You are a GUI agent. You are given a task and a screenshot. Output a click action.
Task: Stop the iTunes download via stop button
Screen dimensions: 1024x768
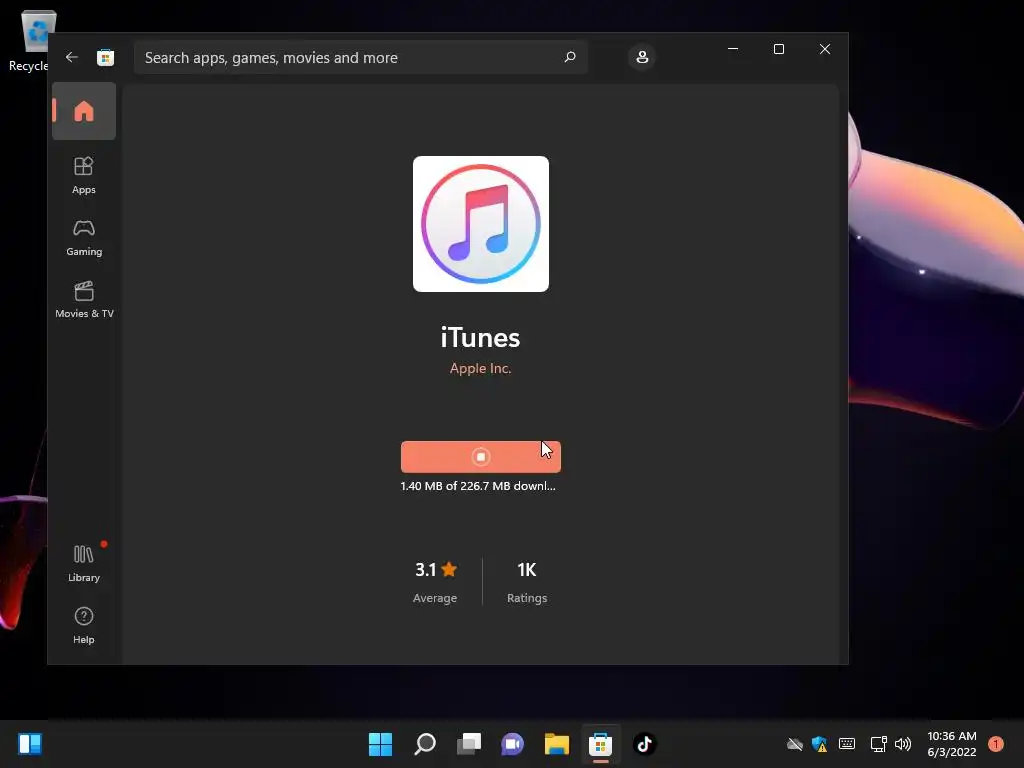pyautogui.click(x=481, y=456)
